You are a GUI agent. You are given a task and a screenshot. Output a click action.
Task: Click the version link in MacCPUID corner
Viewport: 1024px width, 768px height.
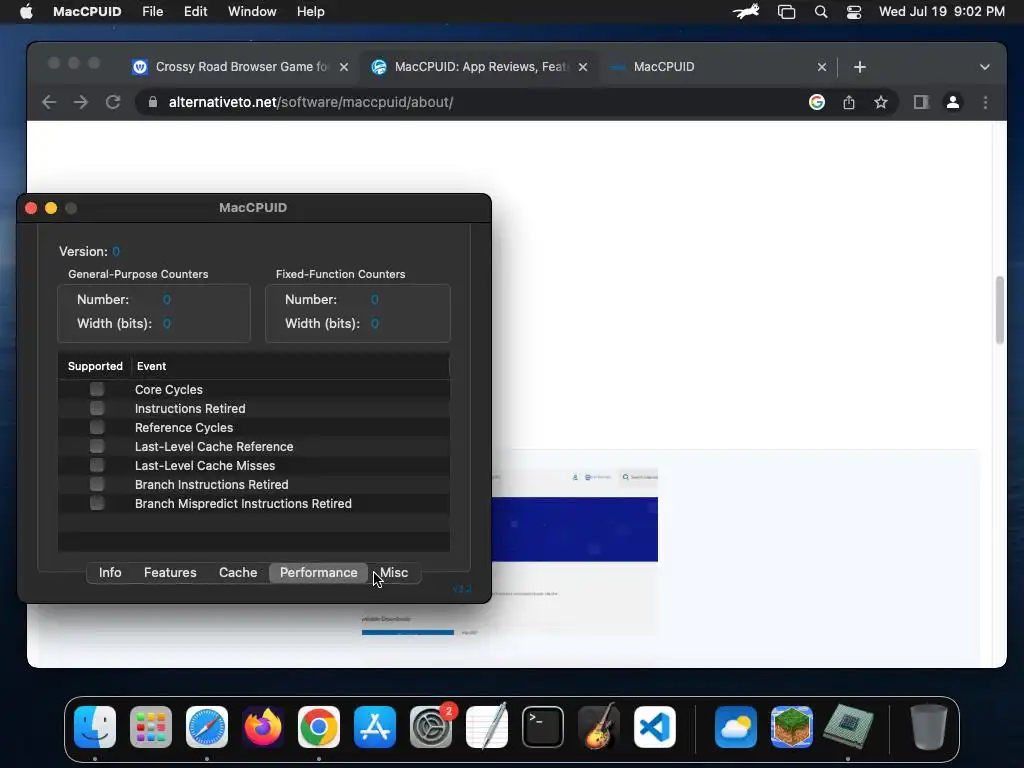click(462, 589)
